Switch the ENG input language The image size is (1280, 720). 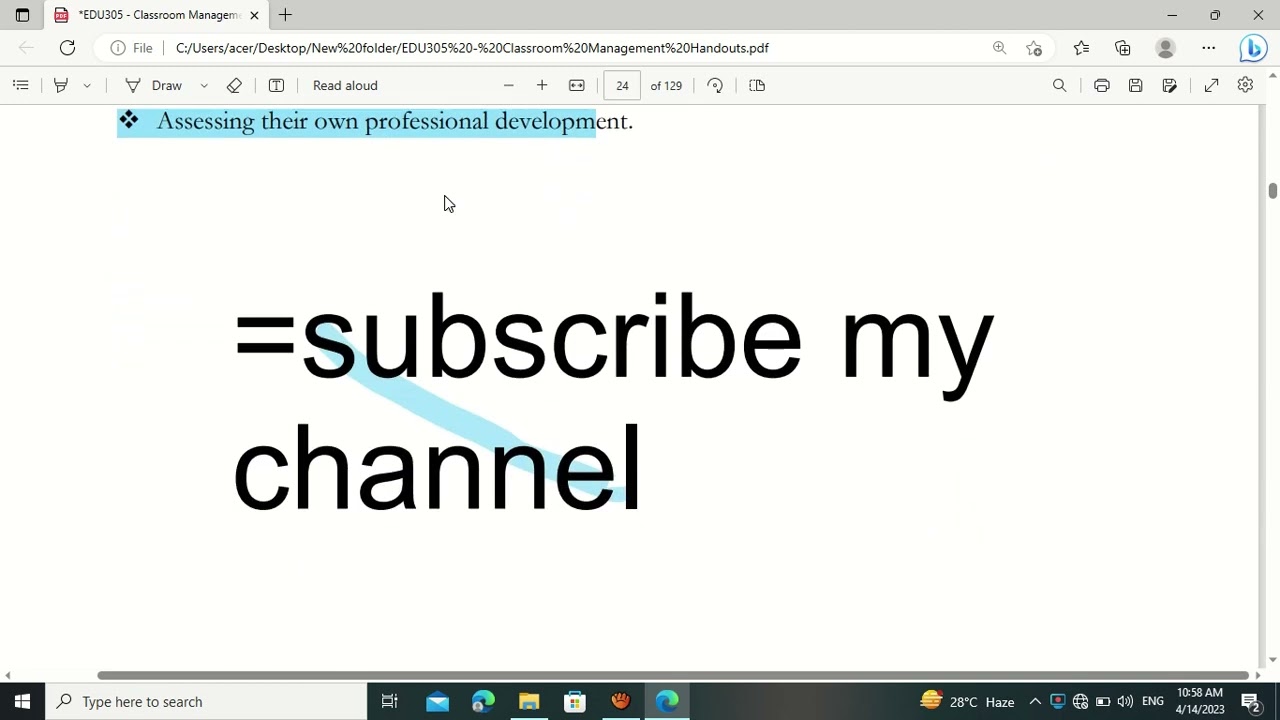click(1152, 701)
